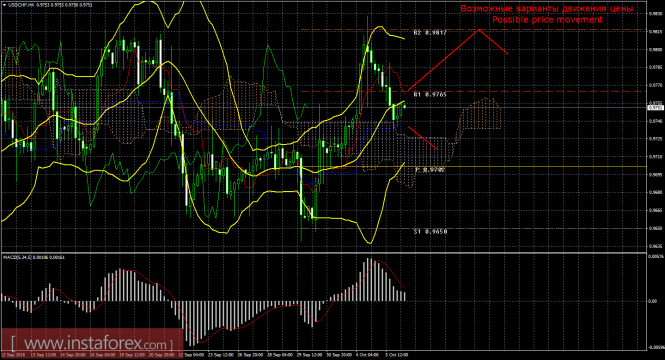665x360 pixels.
Task: Click the 29 Sep 12:00 time axis label
Action: coord(309,354)
